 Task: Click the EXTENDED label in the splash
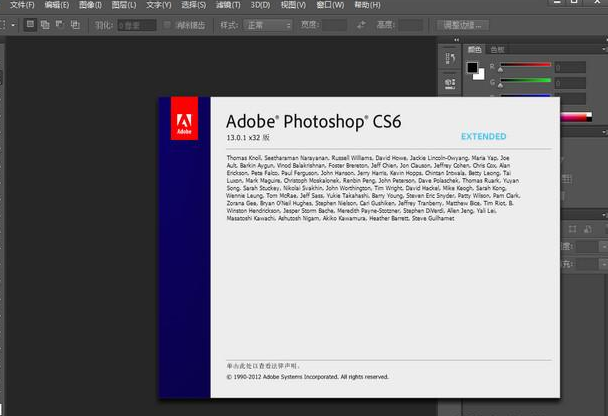[x=484, y=136]
